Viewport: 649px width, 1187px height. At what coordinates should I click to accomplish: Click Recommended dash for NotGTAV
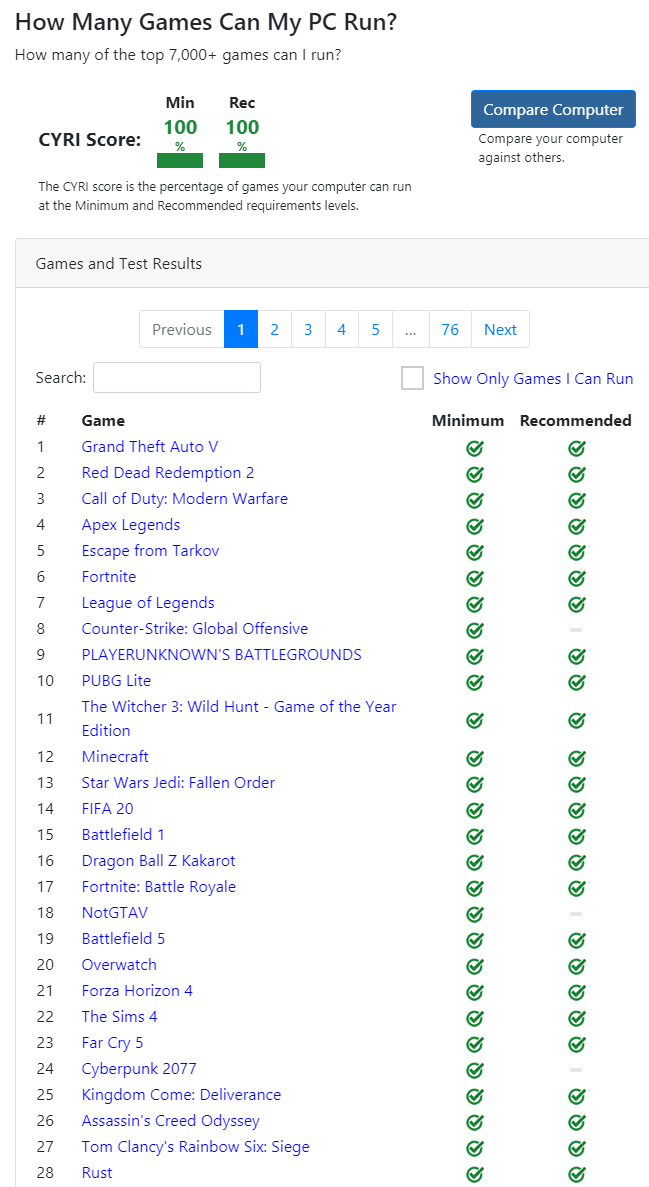pos(576,914)
